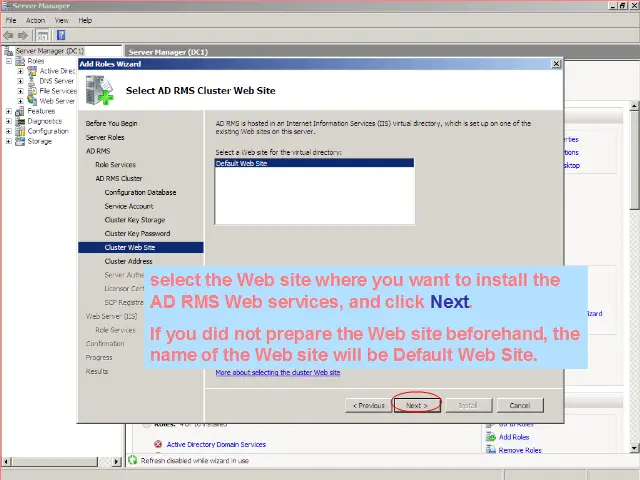Close the Add Roles Wizard dialog
640x480 pixels.
556,64
